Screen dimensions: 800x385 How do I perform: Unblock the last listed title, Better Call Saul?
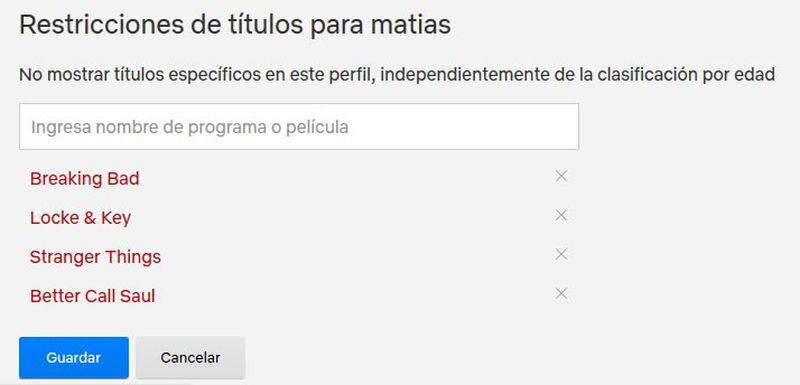561,293
